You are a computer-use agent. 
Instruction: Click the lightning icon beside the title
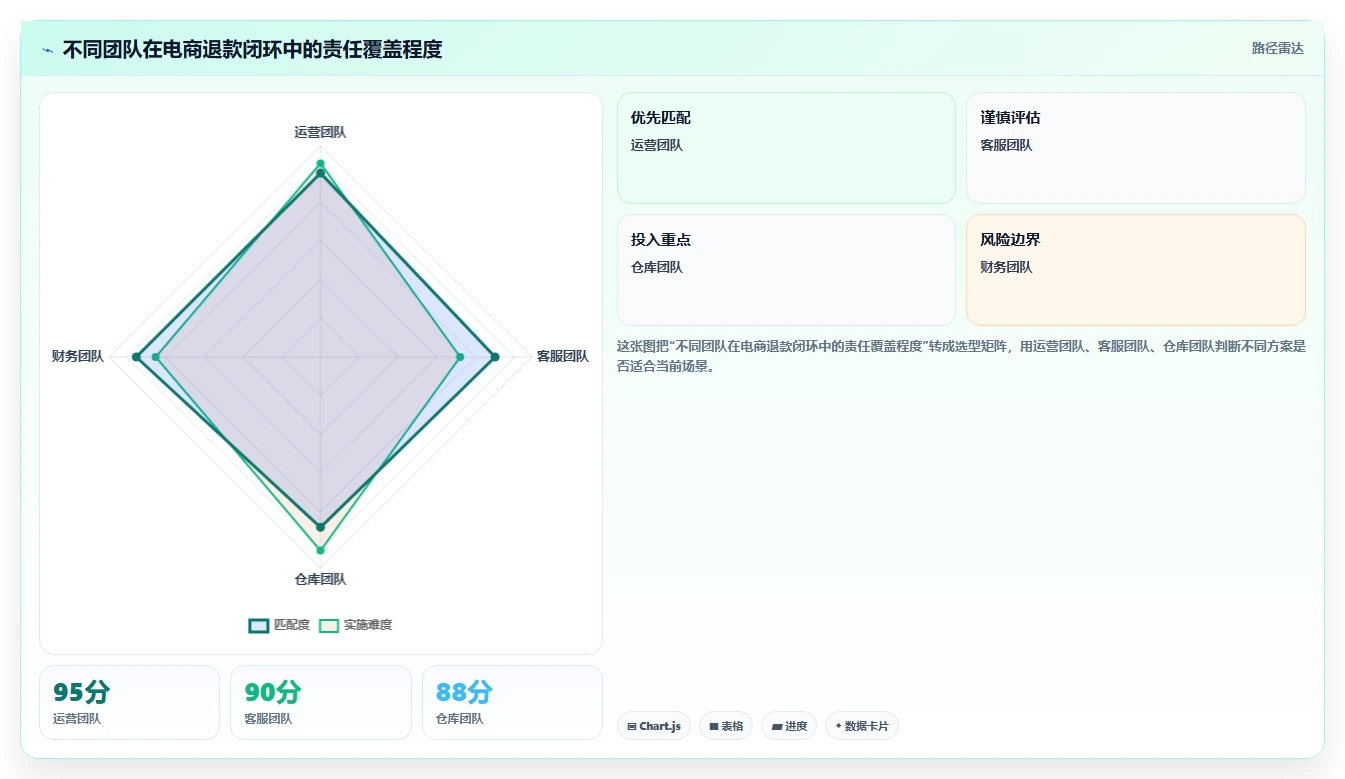point(48,49)
